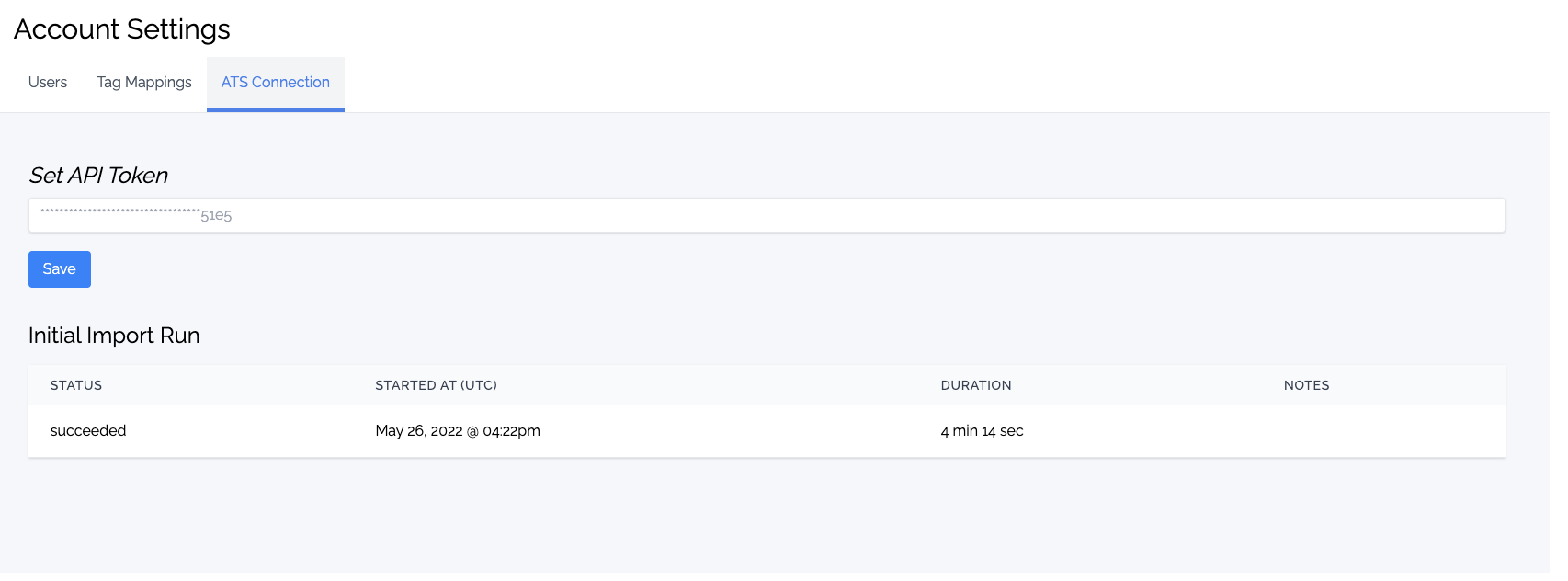The image size is (1568, 581).
Task: Click the STATUS column header
Action: (x=76, y=385)
